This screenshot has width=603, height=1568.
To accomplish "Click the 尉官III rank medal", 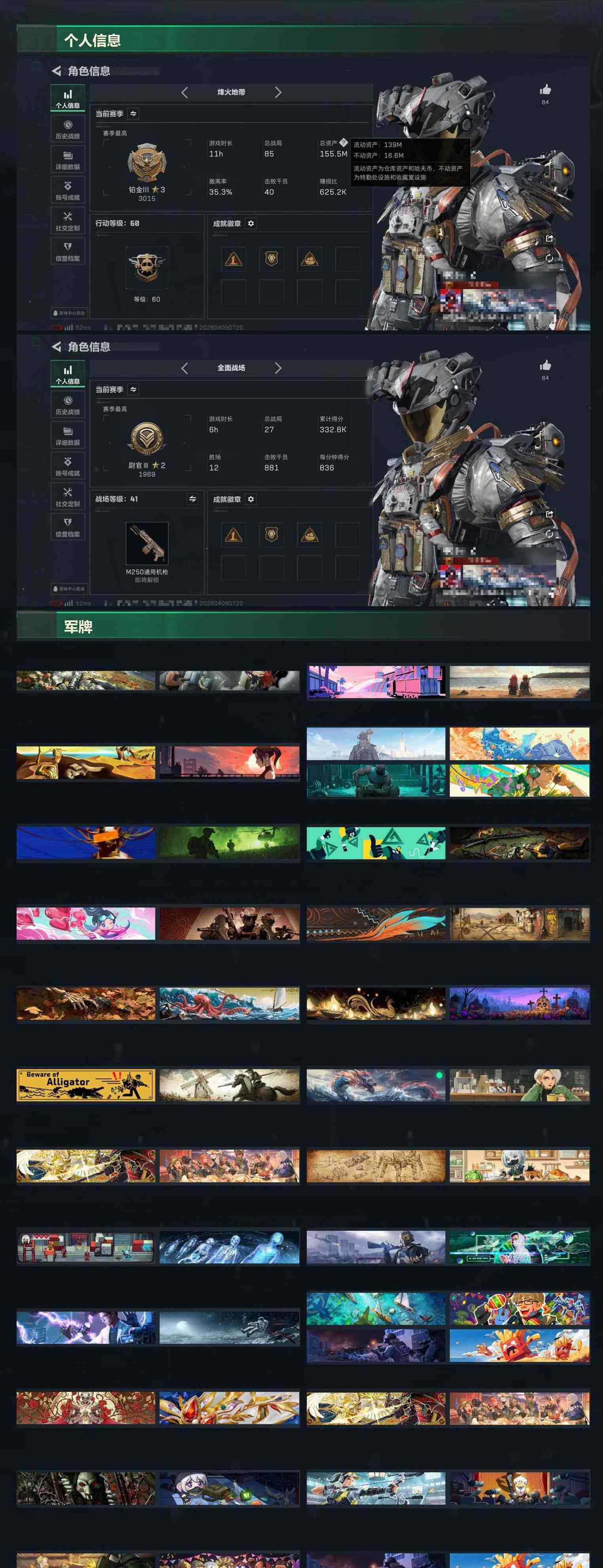I will point(147,438).
